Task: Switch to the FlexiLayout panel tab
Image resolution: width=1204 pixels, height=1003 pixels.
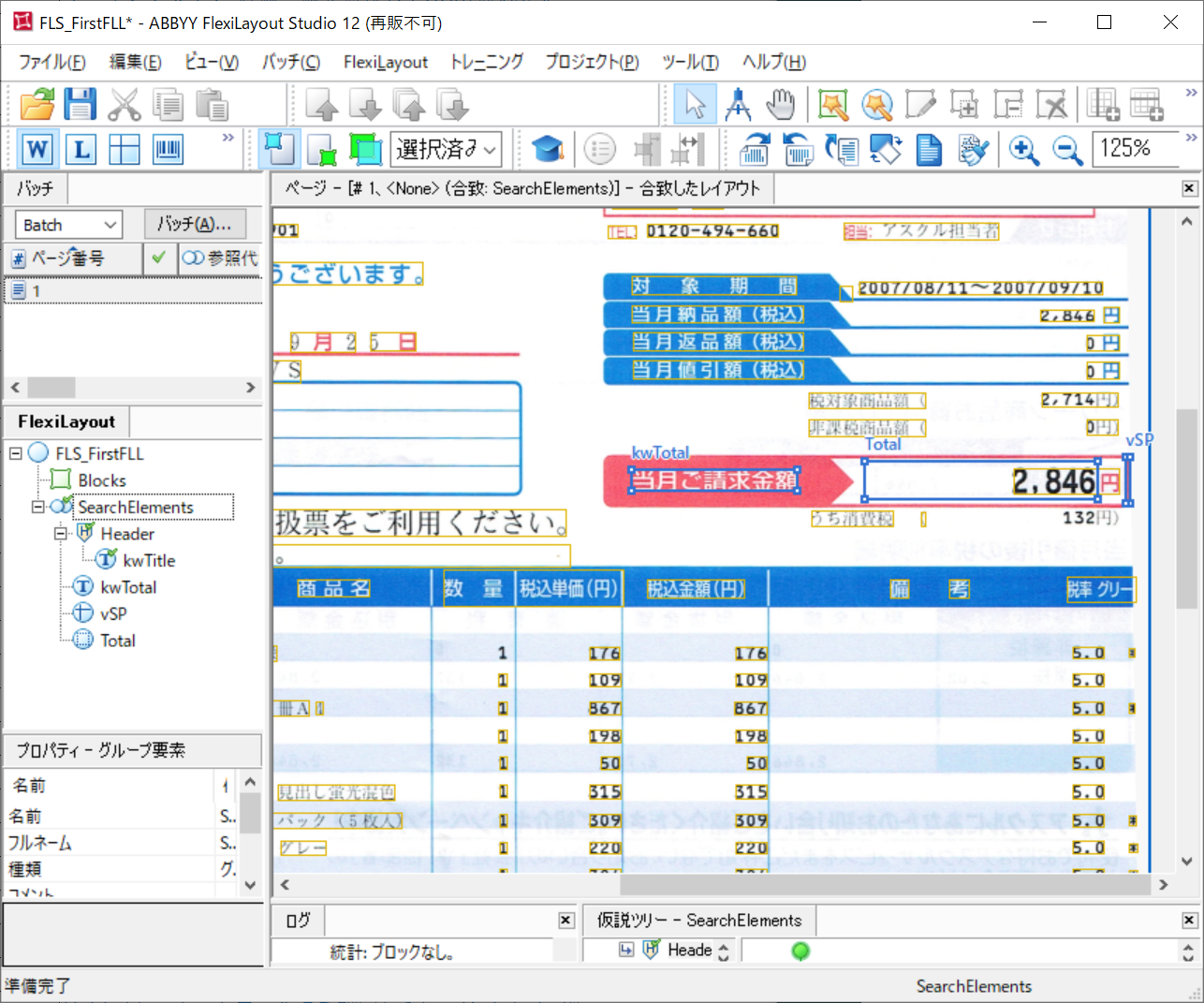Action: [x=66, y=421]
